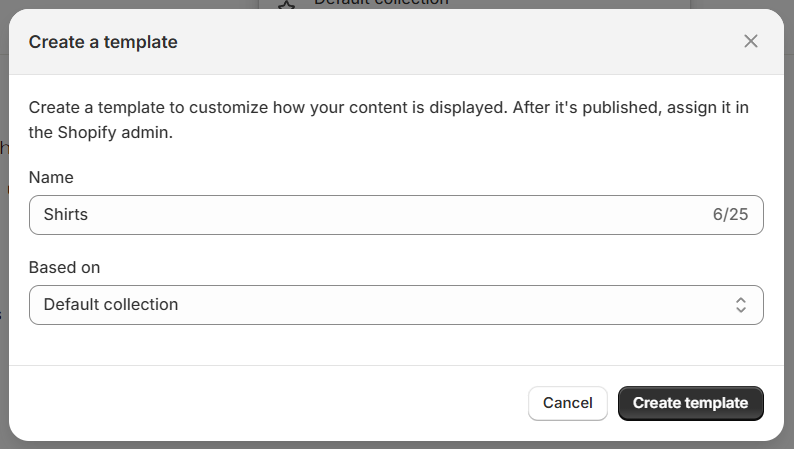This screenshot has height=449, width=794.
Task: Open the Based on dropdown
Action: point(396,305)
